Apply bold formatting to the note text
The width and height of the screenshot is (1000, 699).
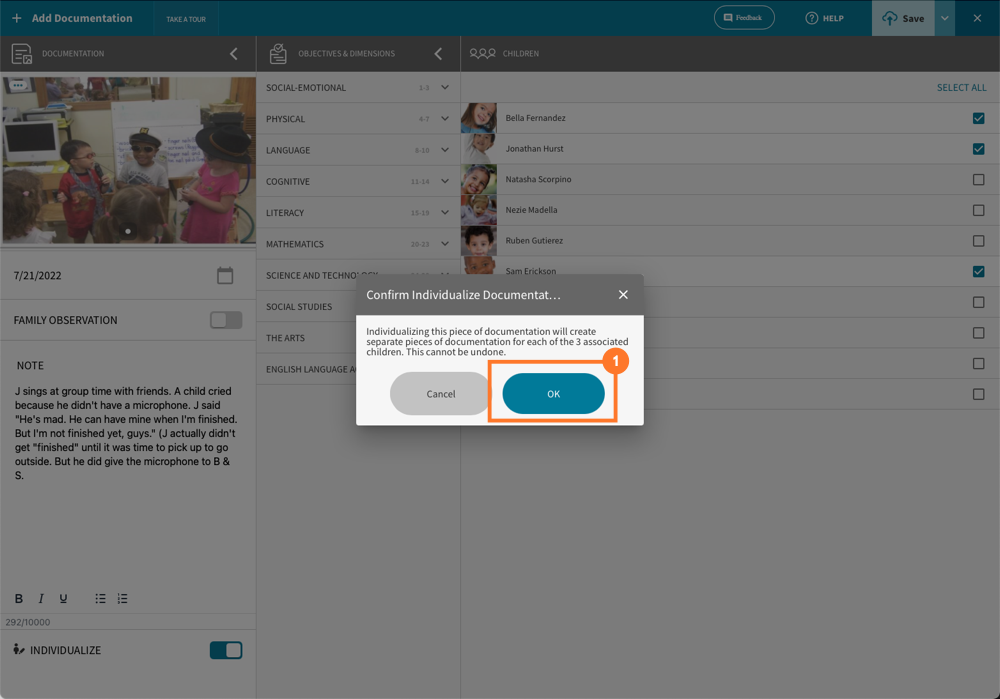coord(18,598)
